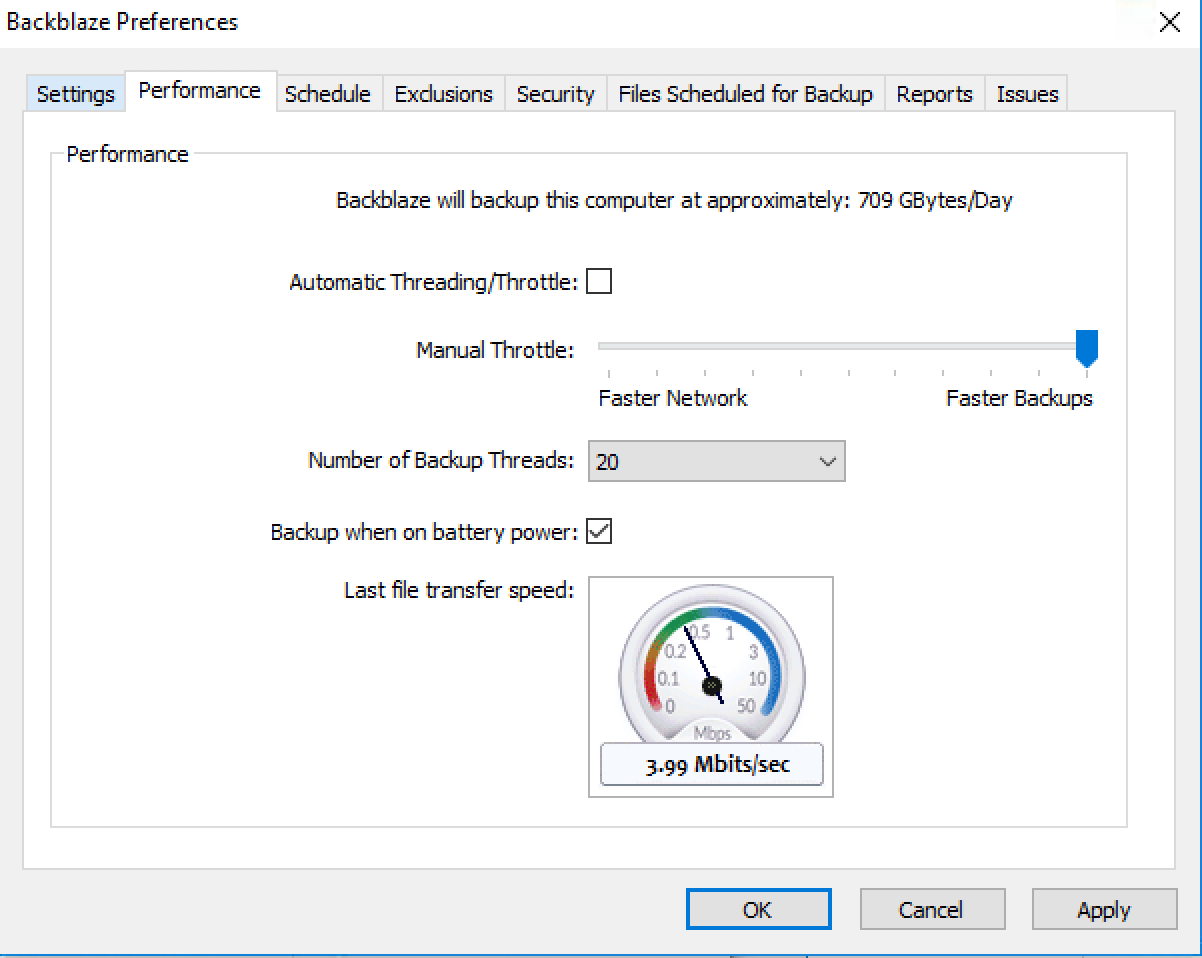1202x958 pixels.
Task: Open the Issues tab
Action: (1027, 94)
